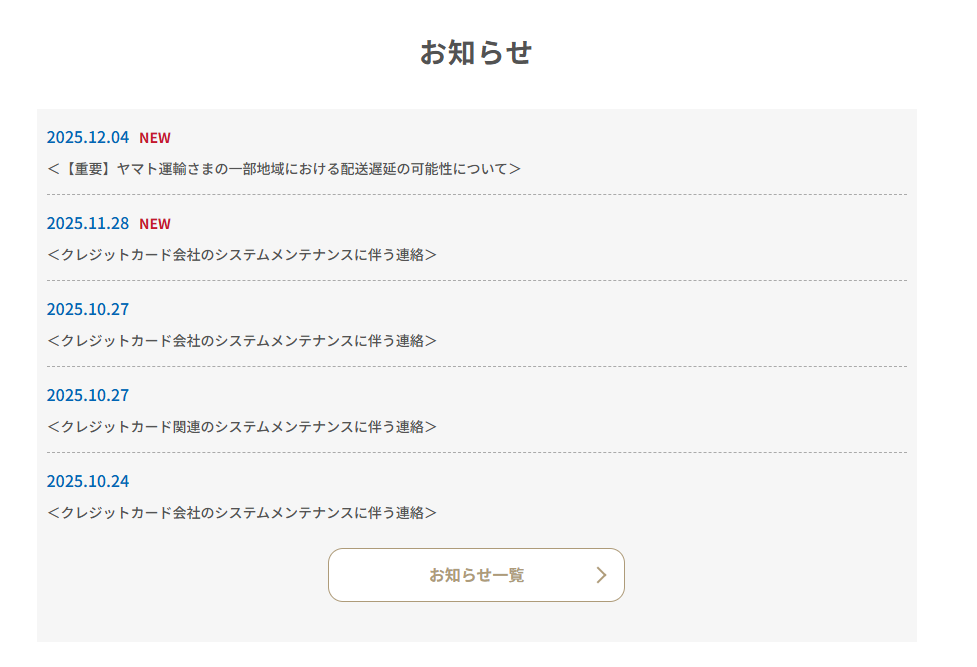Click the お知らせ page heading
Screen dimensions: 977x667
pyautogui.click(x=476, y=52)
